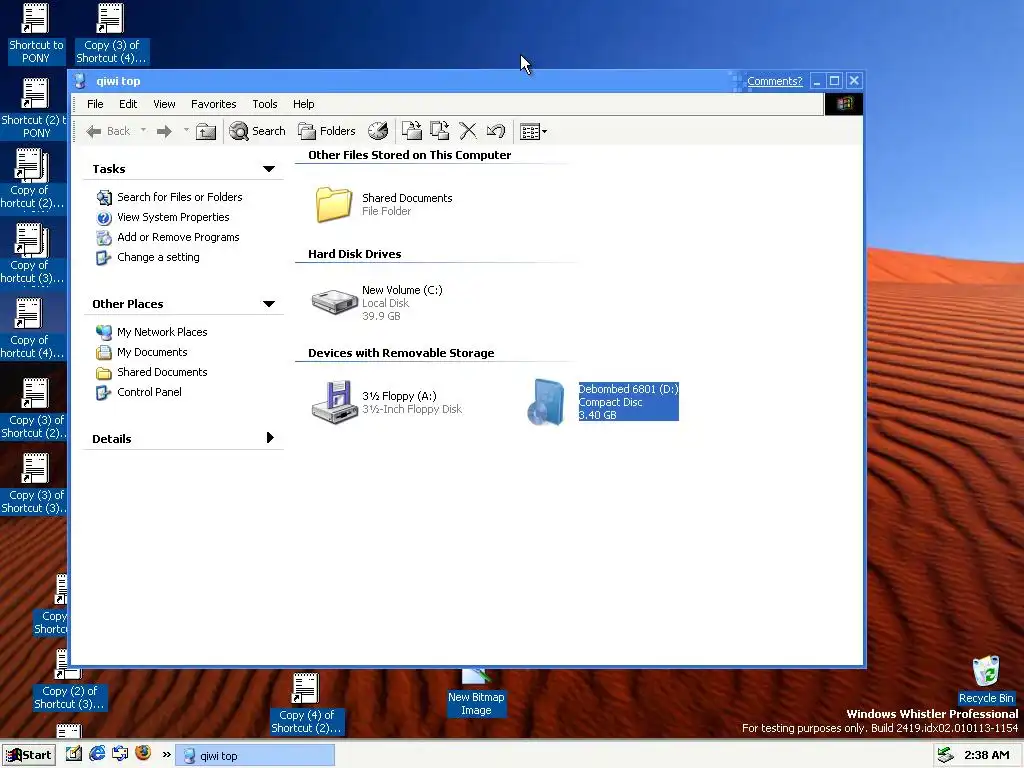
Task: Click the Copy To toolbar icon
Action: pyautogui.click(x=440, y=131)
